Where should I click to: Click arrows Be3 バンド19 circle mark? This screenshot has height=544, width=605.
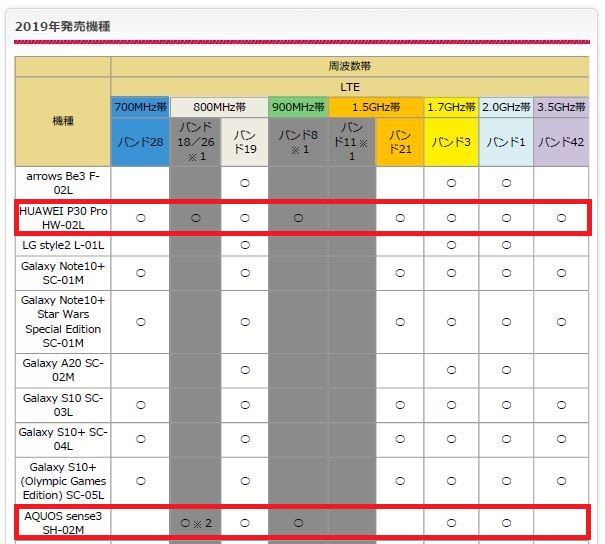[x=245, y=183]
